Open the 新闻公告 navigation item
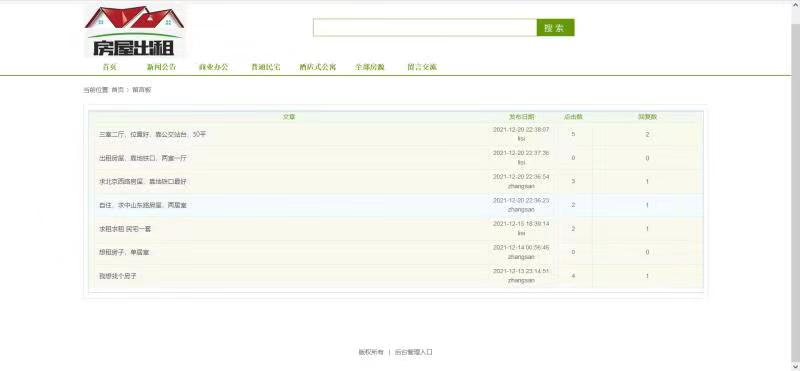Screen dimensions: 800x371 pos(161,67)
